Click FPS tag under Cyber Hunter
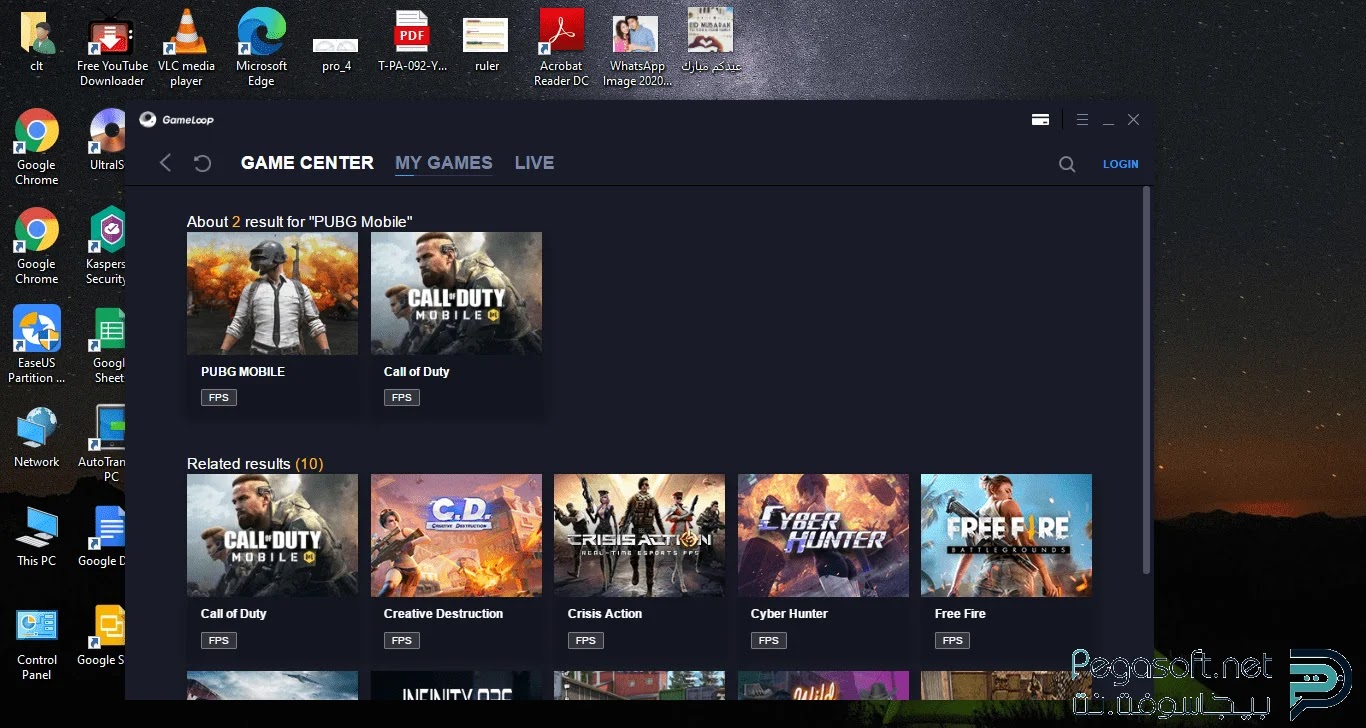This screenshot has width=1366, height=728. point(769,640)
